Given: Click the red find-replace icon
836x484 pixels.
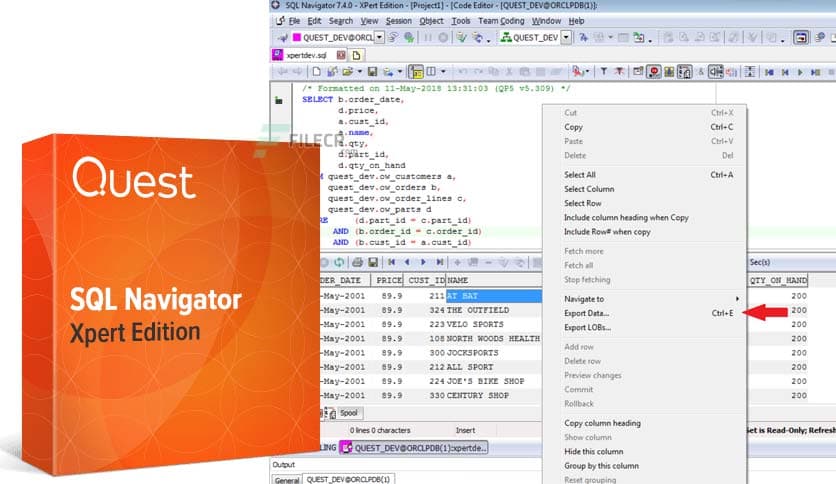Looking at the screenshot, I should click(577, 71).
